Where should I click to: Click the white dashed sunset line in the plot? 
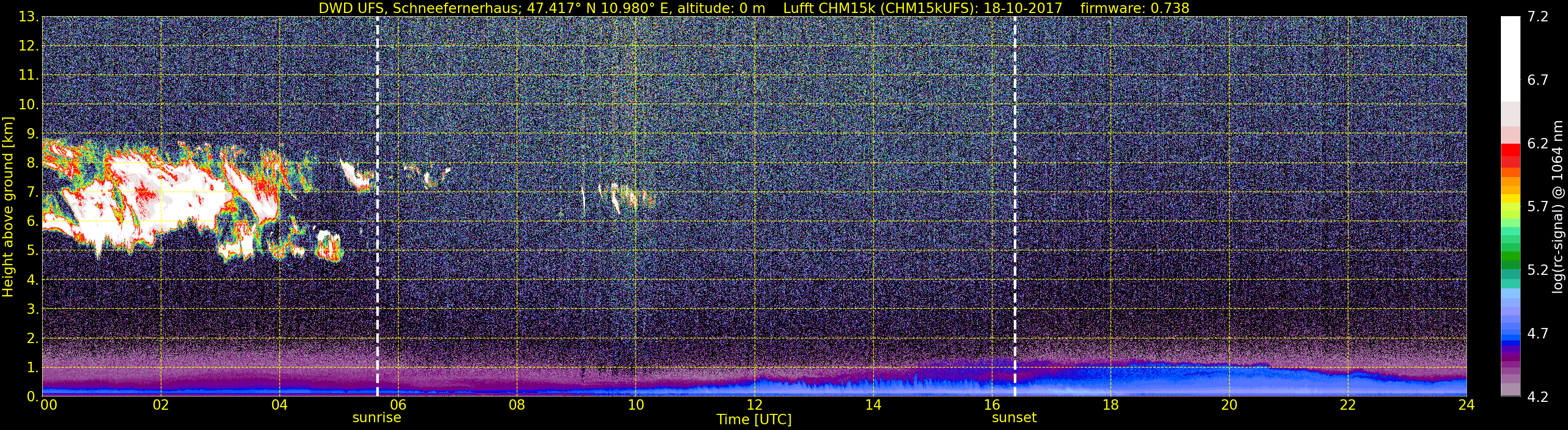click(1015, 206)
